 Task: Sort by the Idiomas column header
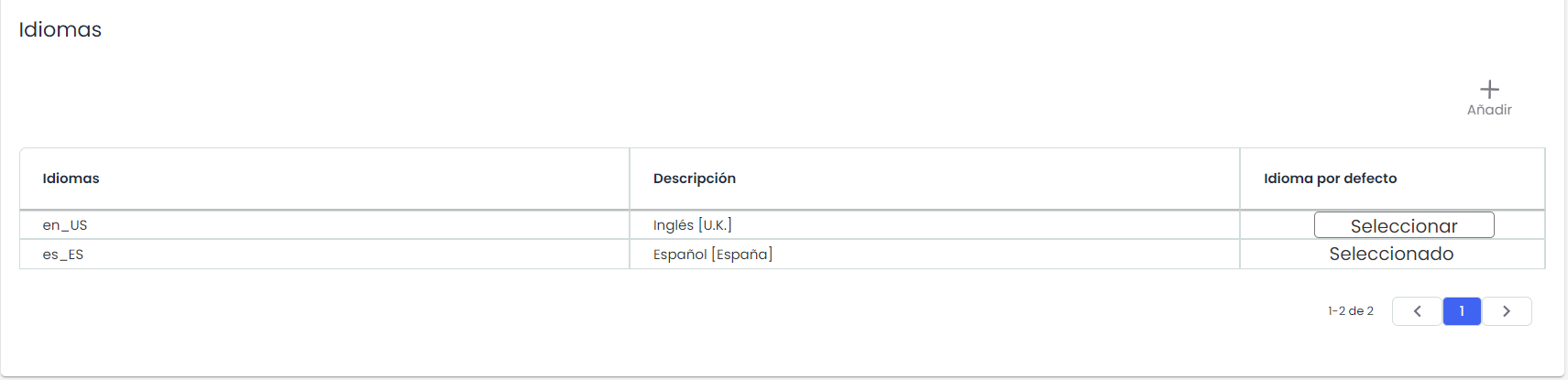(71, 179)
